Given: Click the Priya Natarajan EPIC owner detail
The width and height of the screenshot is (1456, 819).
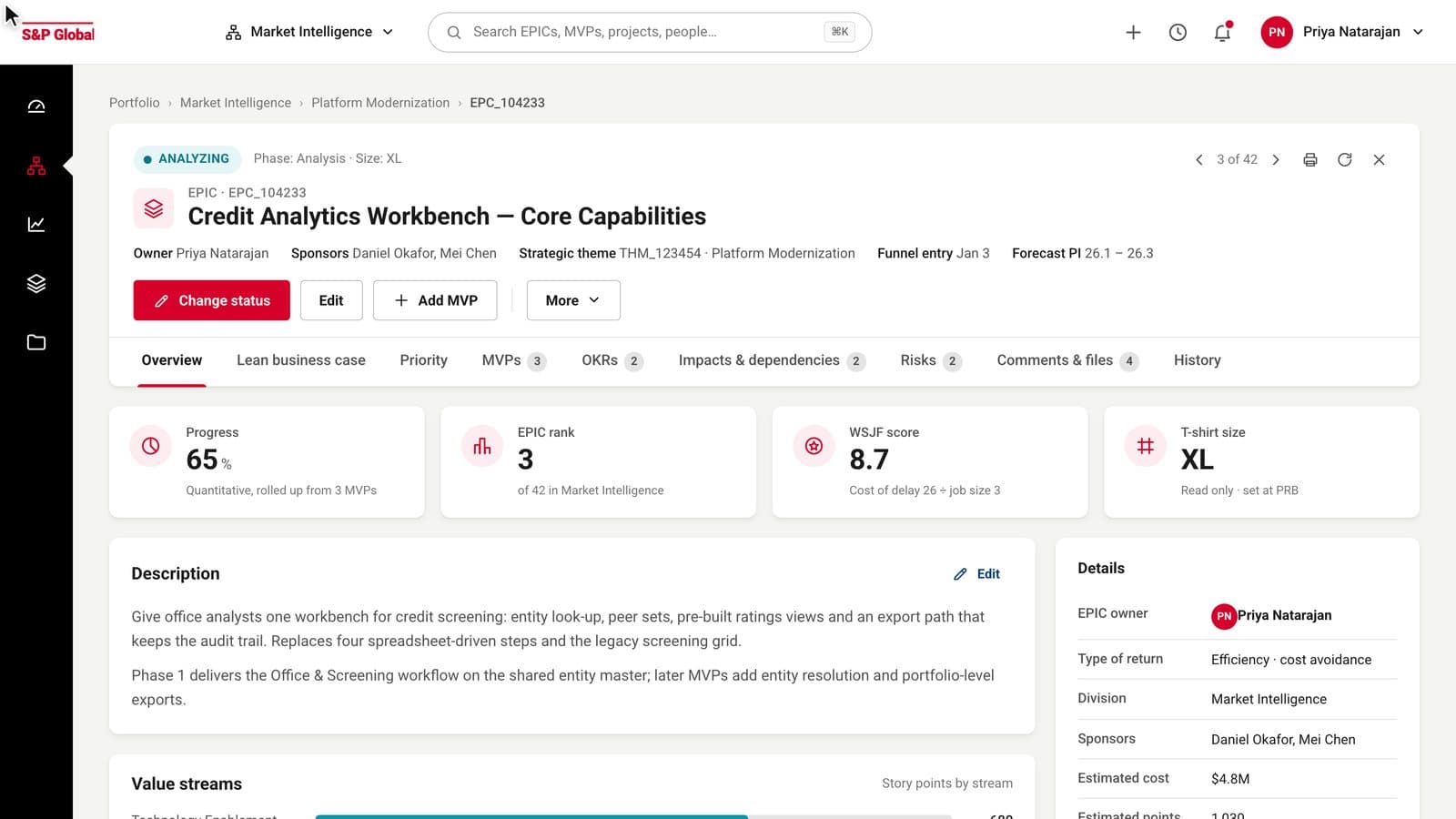Looking at the screenshot, I should [x=1272, y=616].
